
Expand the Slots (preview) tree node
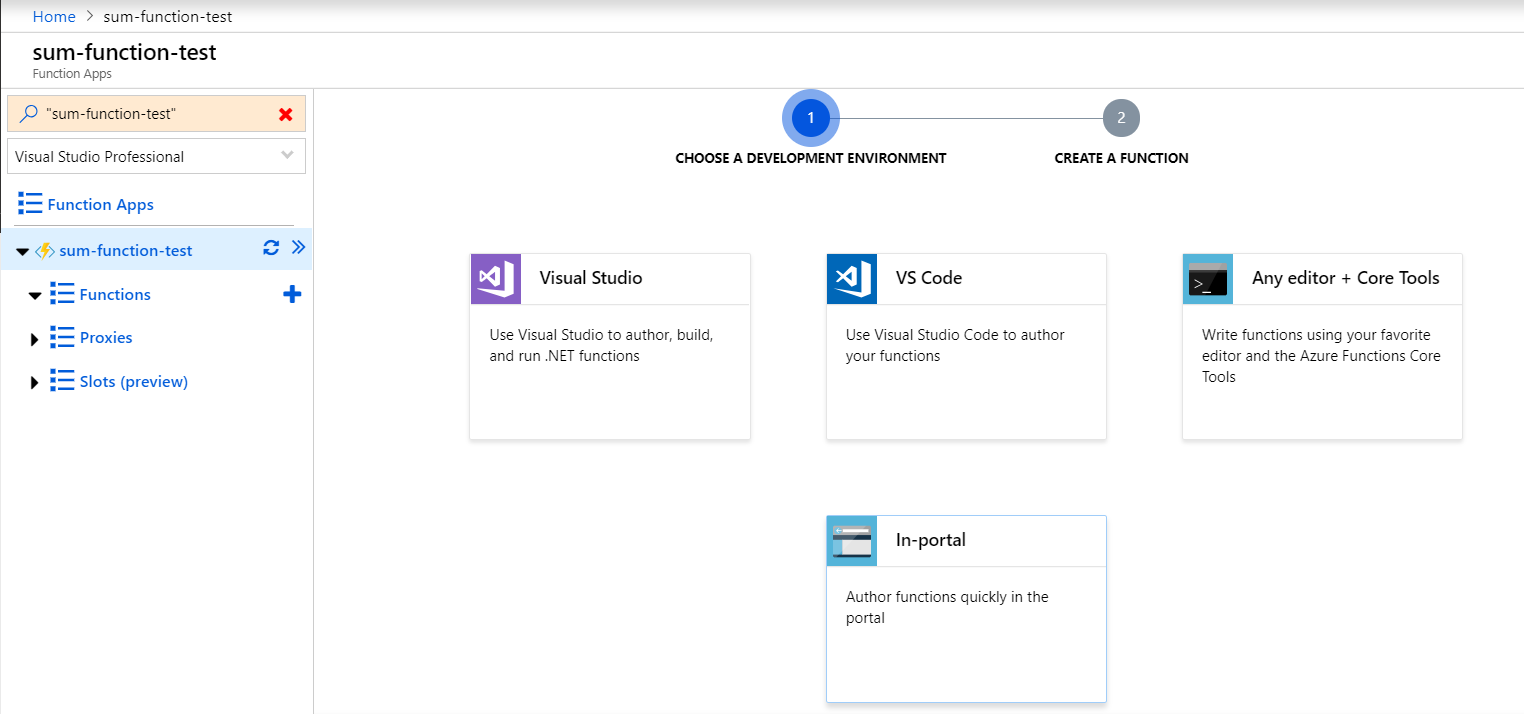(x=35, y=382)
